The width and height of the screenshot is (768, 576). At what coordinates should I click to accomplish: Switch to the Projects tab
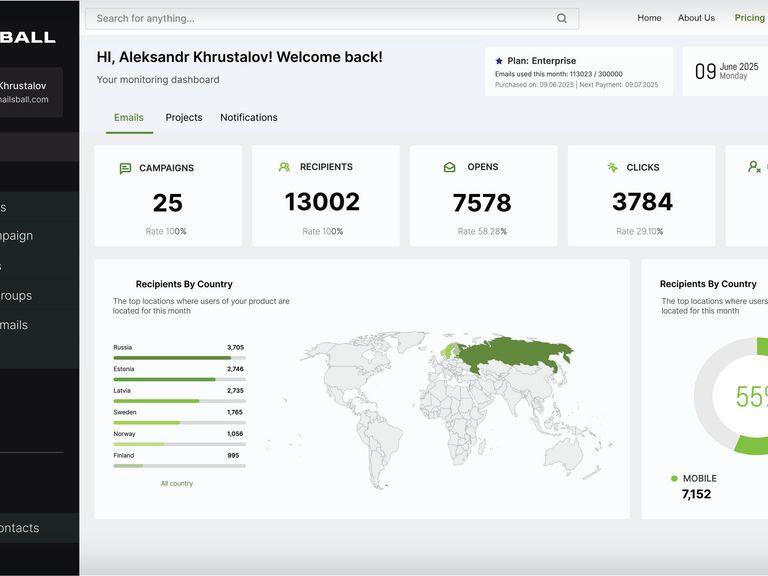184,118
